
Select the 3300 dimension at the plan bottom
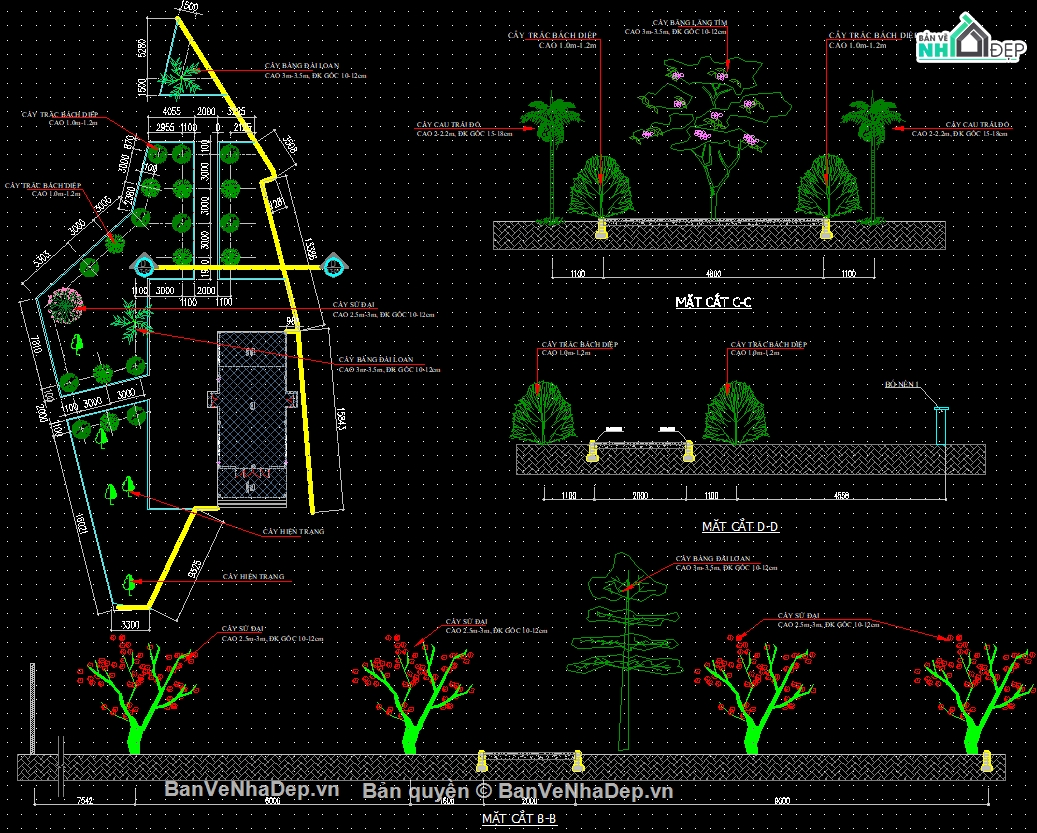click(x=130, y=624)
